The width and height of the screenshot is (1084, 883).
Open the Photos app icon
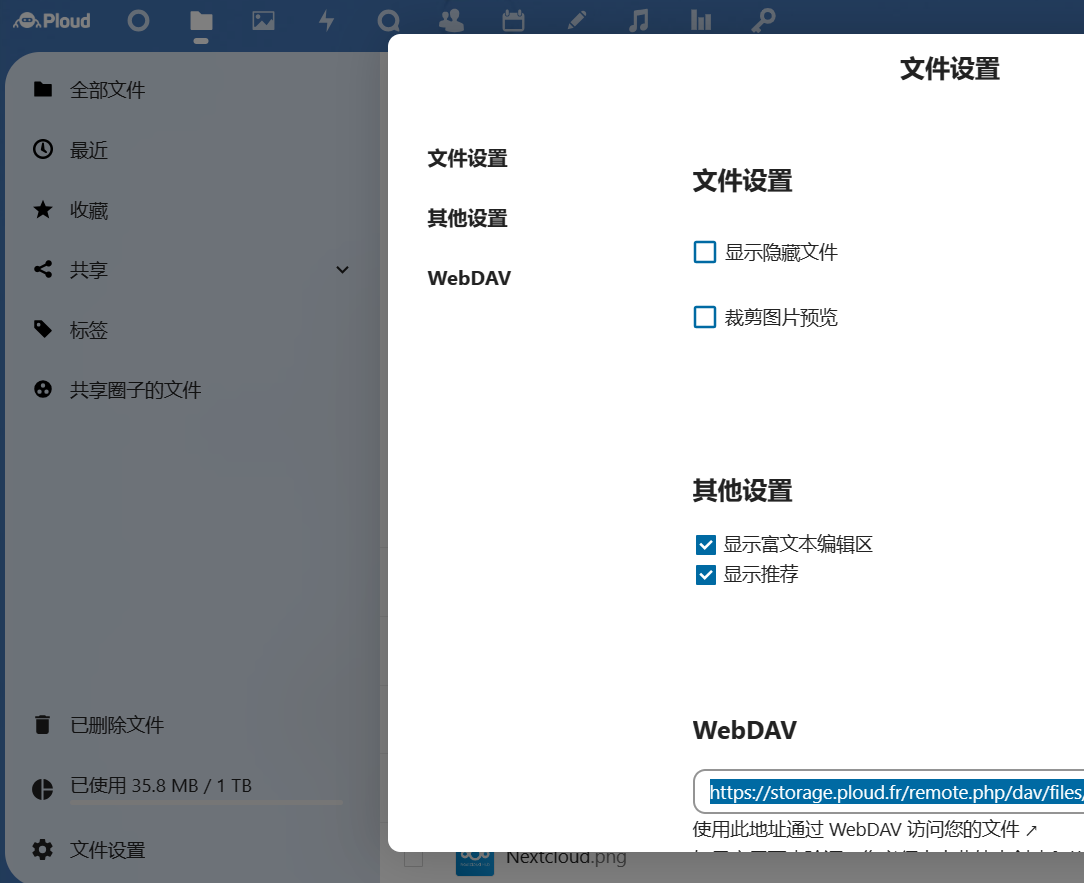coord(263,21)
